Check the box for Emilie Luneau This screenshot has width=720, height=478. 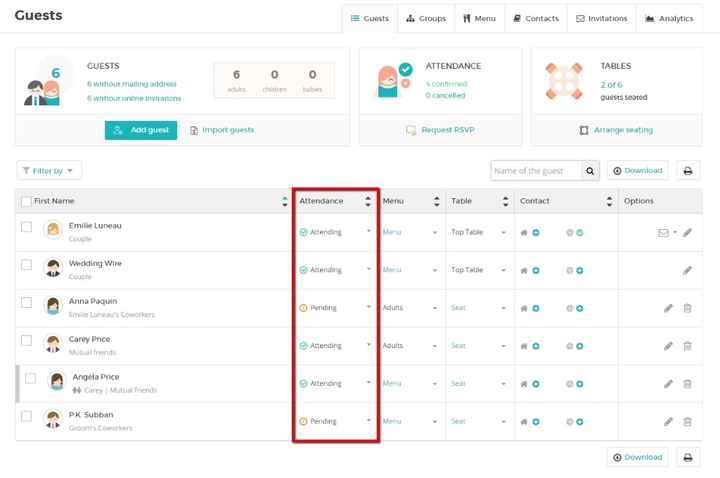(27, 227)
